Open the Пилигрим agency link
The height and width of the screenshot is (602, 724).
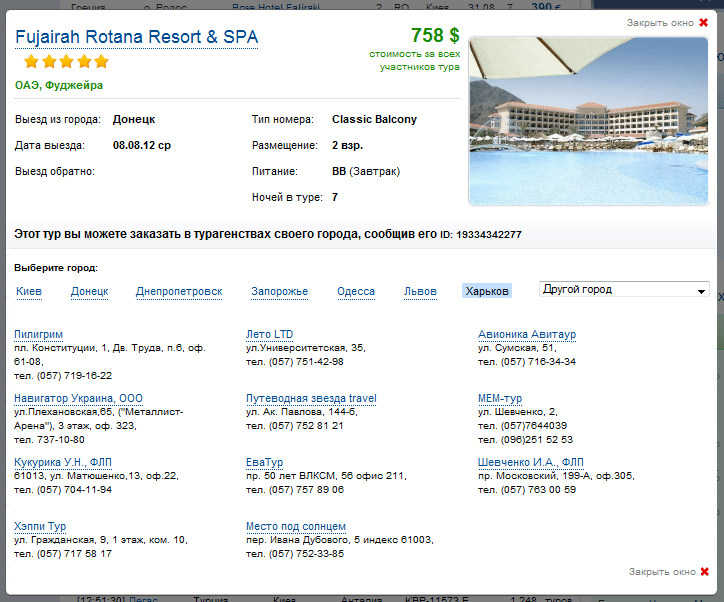[x=38, y=334]
